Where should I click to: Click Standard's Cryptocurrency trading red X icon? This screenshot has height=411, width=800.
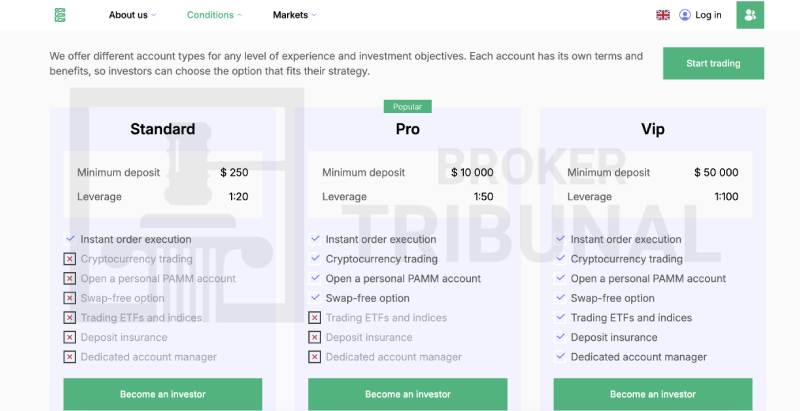70,259
